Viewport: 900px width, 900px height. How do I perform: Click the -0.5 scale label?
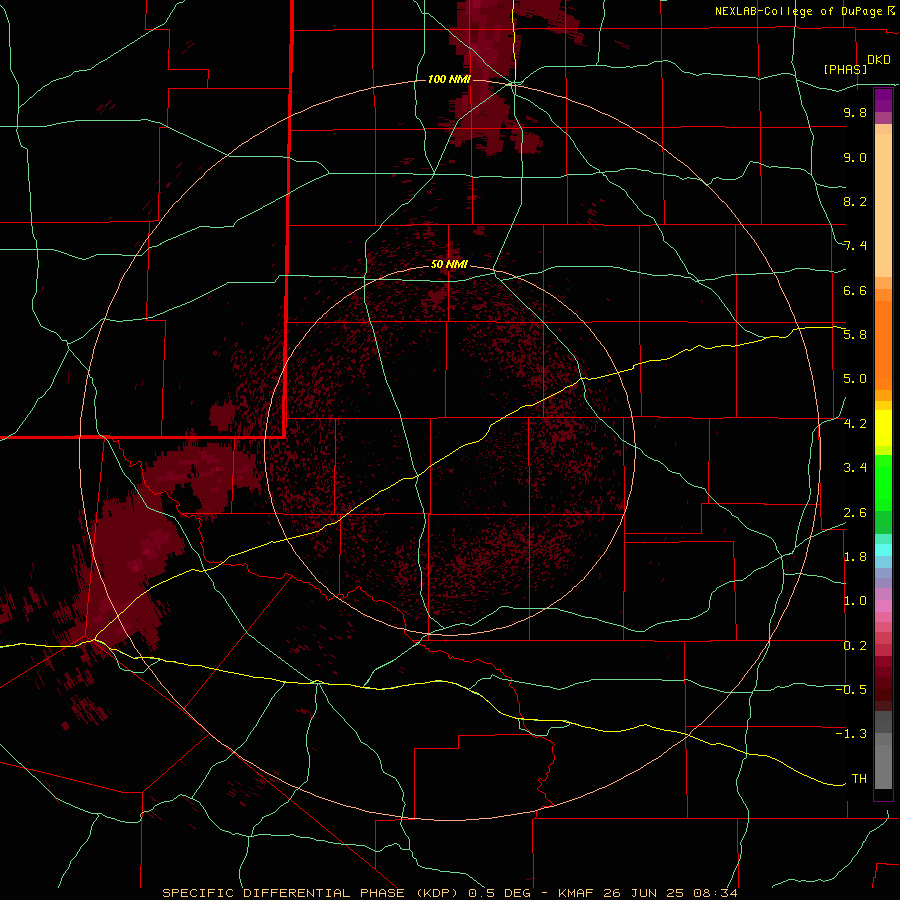[x=851, y=690]
